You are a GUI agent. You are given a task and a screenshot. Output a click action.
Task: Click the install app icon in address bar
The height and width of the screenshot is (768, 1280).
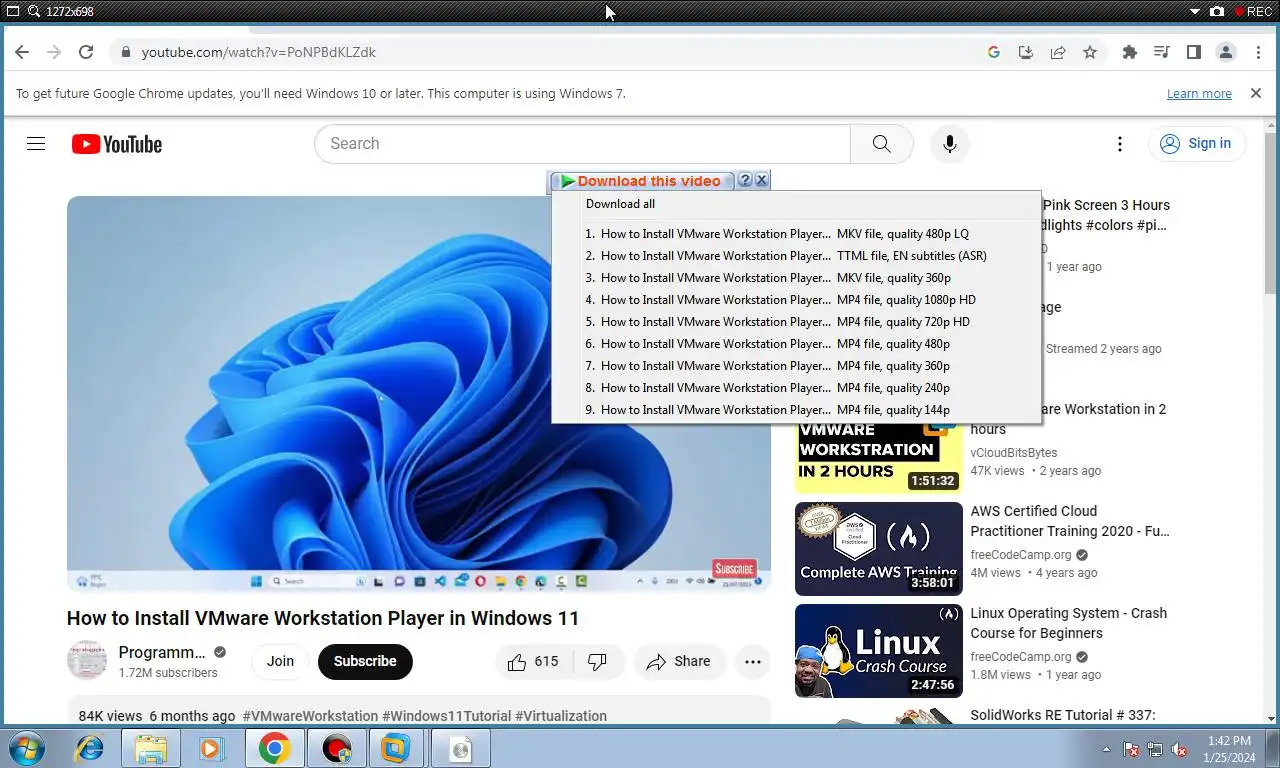(x=1026, y=52)
